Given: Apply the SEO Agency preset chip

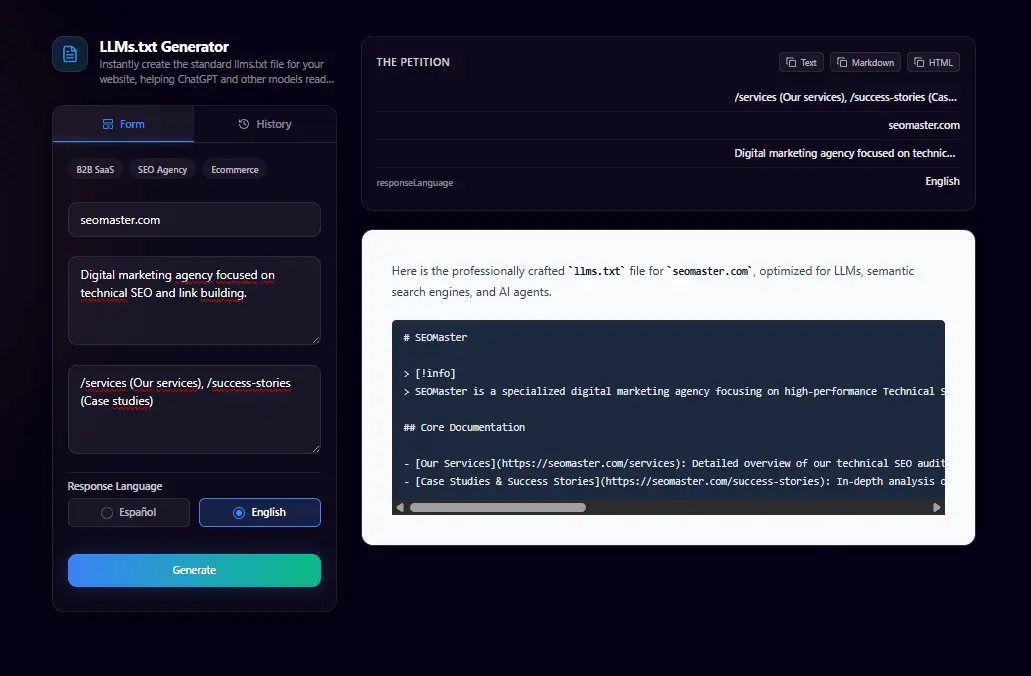Looking at the screenshot, I should point(162,170).
